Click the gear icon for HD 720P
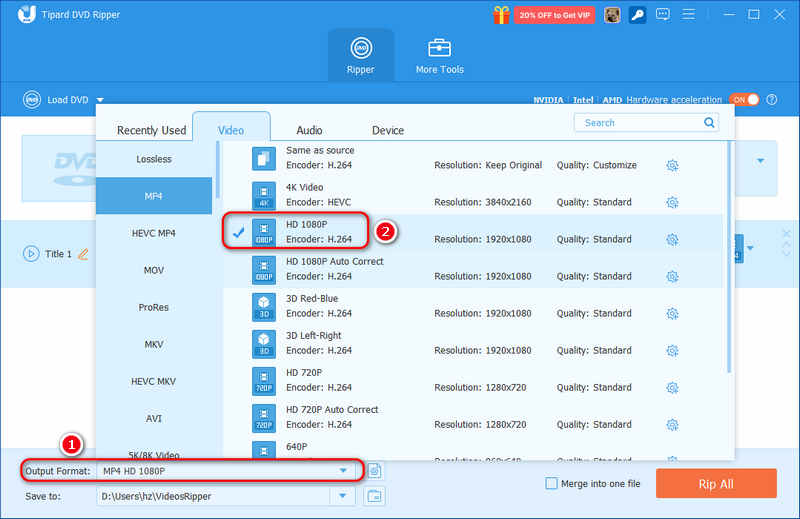 (x=672, y=388)
